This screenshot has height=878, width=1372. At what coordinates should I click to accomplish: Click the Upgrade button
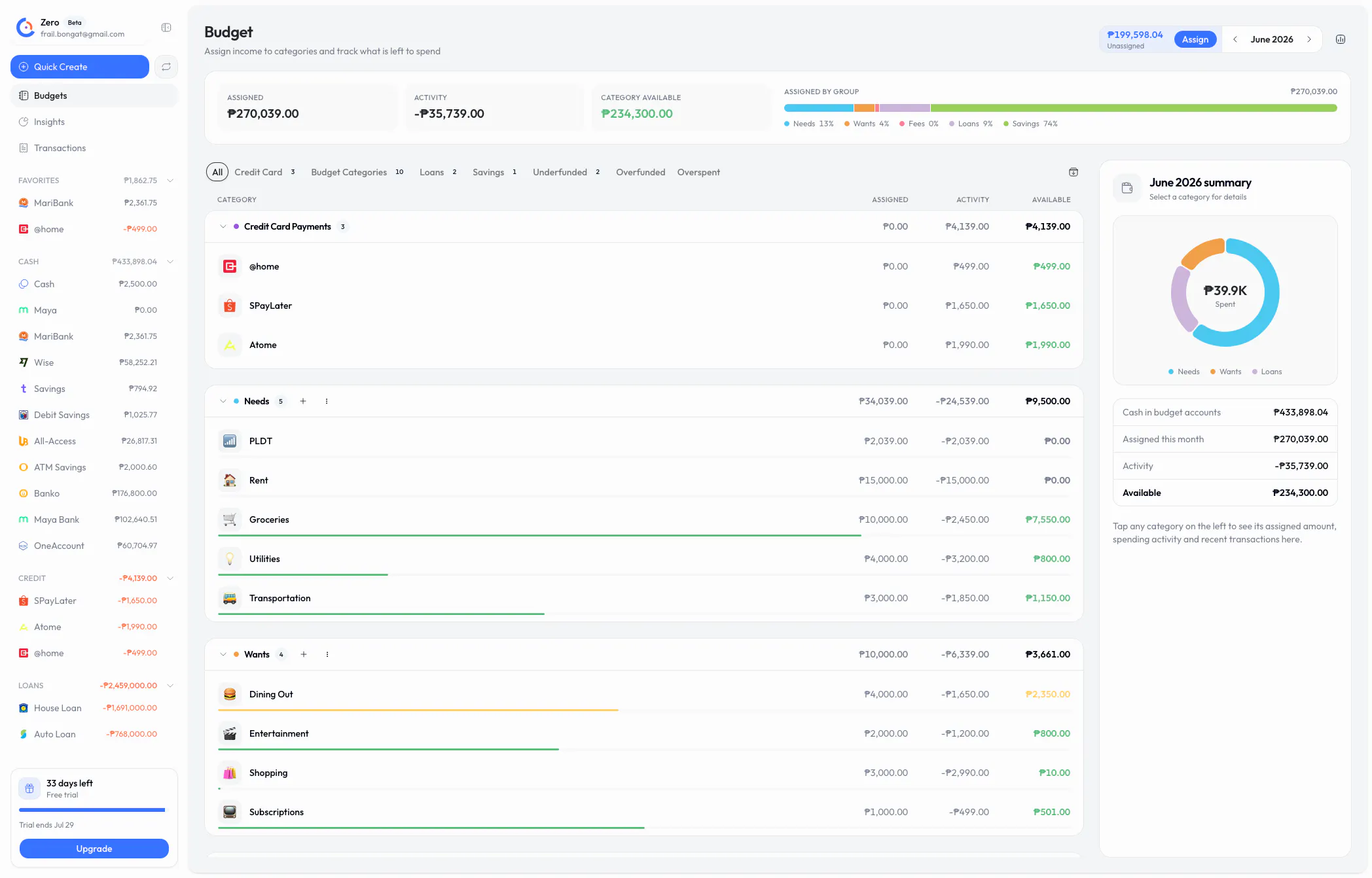pyautogui.click(x=94, y=849)
